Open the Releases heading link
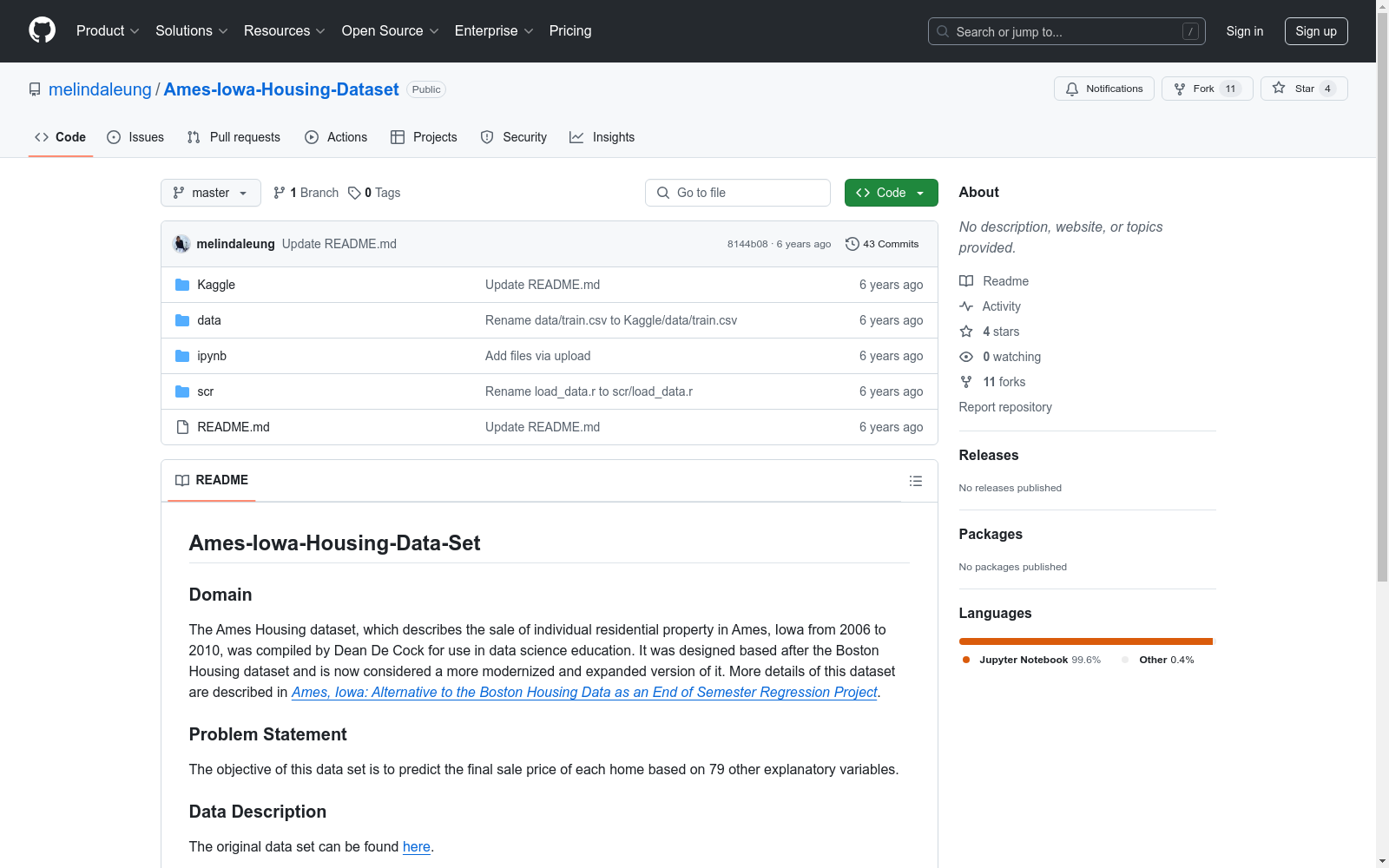Screen dimensions: 1389x868 [x=989, y=456]
